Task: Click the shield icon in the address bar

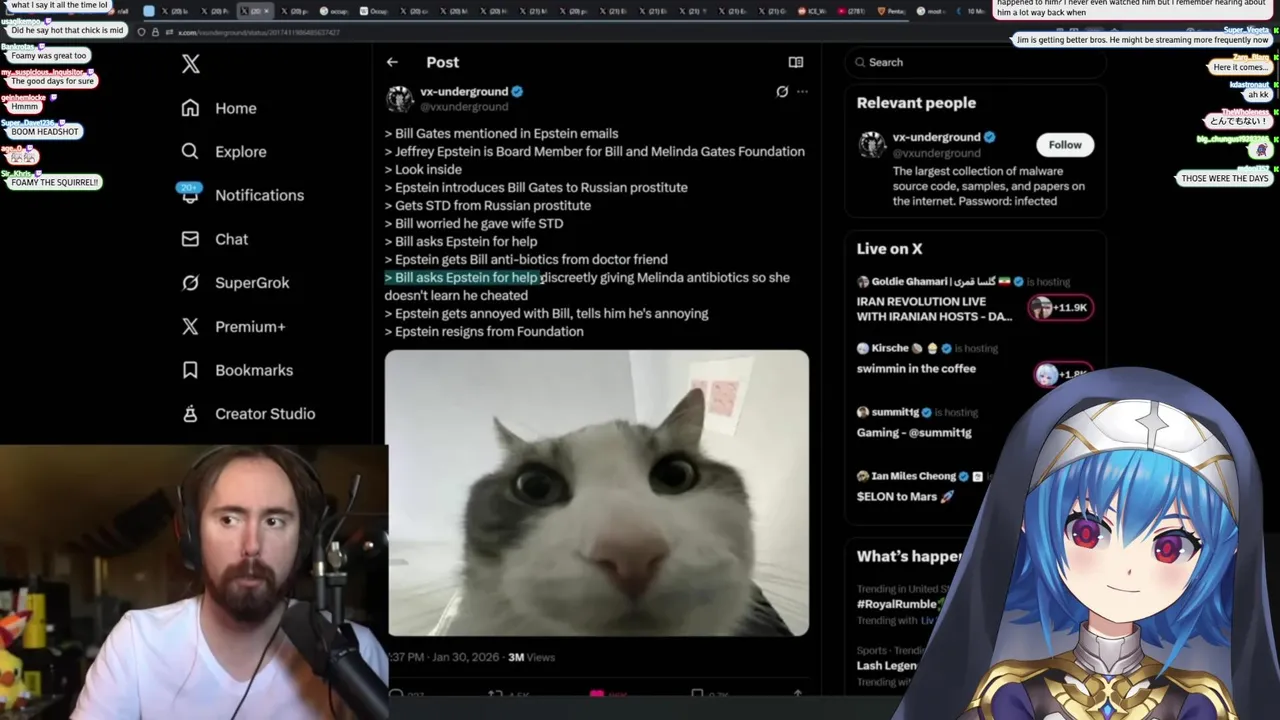Action: pyautogui.click(x=141, y=32)
